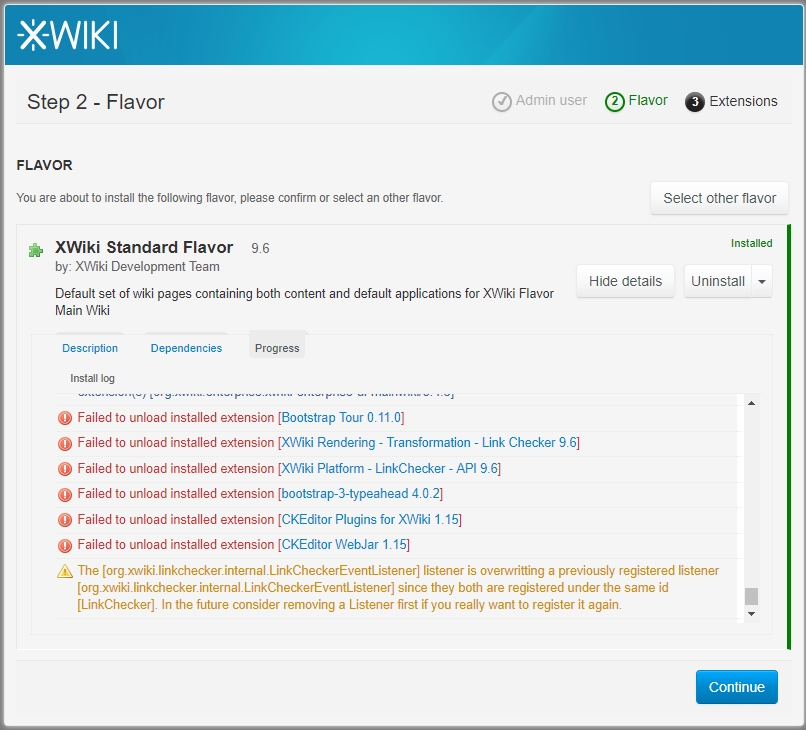Screen dimensions: 806x730
Task: Click the Installed status label
Action: click(752, 243)
